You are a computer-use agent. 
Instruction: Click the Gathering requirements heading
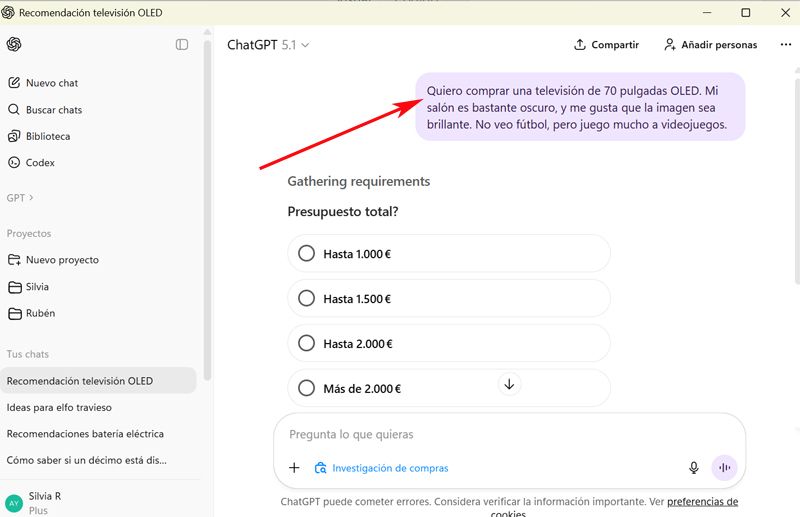point(359,181)
